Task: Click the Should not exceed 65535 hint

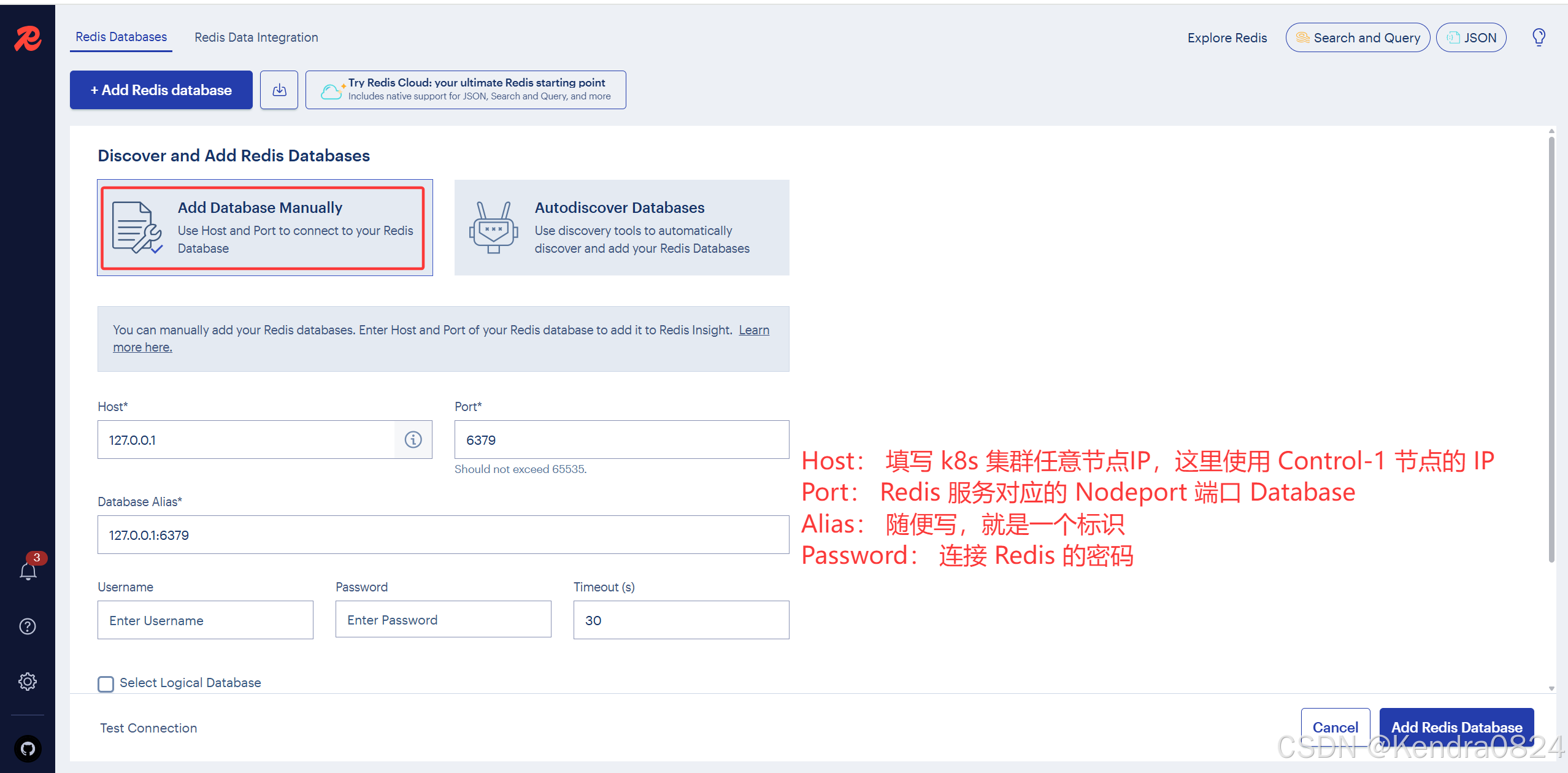Action: pos(521,469)
